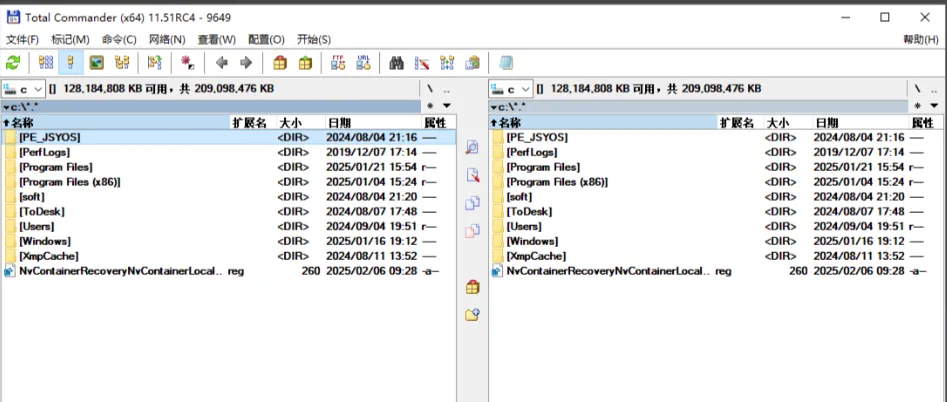Select NvContainerRecovery reg file in right panel

coord(716,271)
